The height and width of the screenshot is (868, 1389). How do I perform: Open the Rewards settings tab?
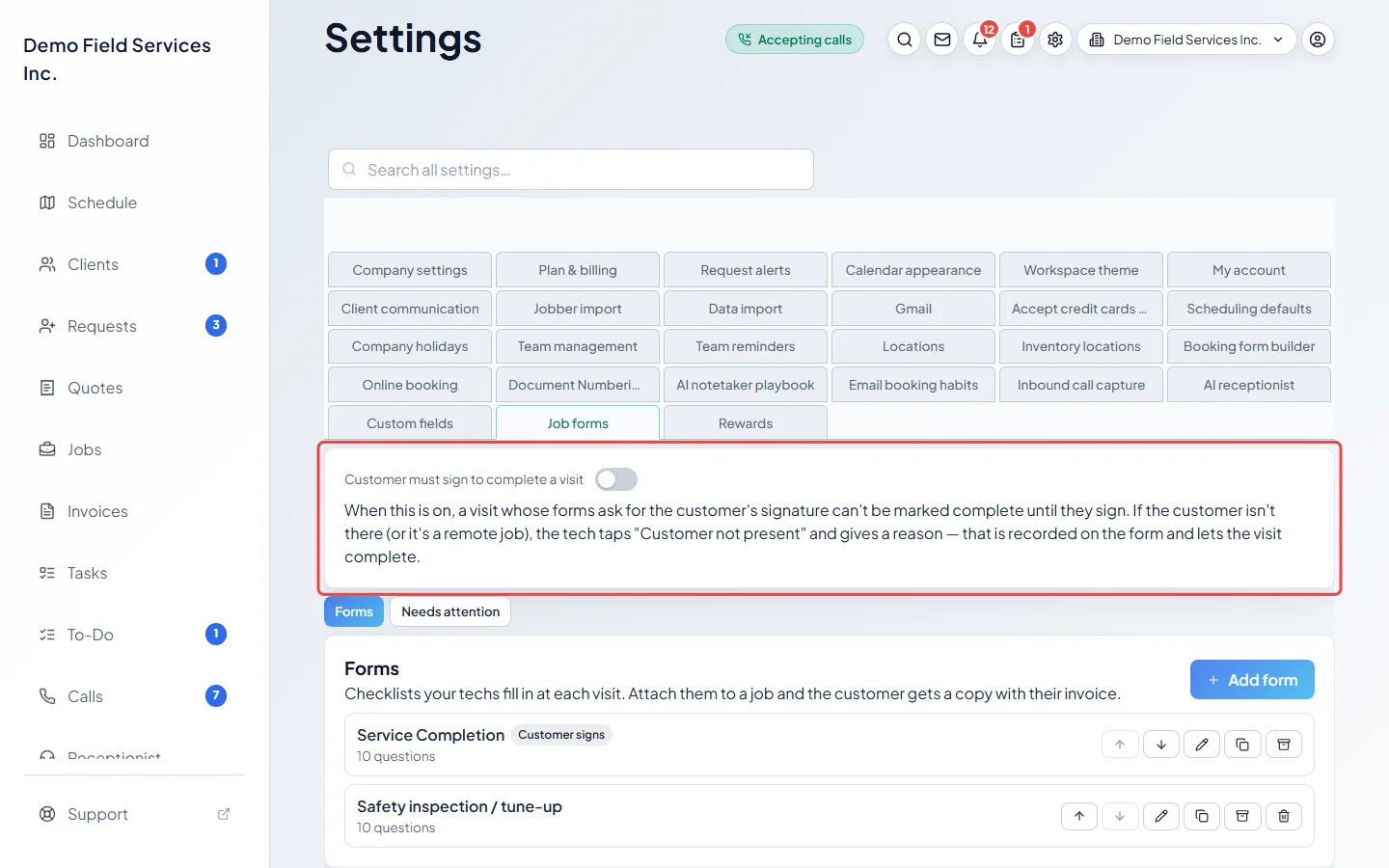click(x=746, y=423)
